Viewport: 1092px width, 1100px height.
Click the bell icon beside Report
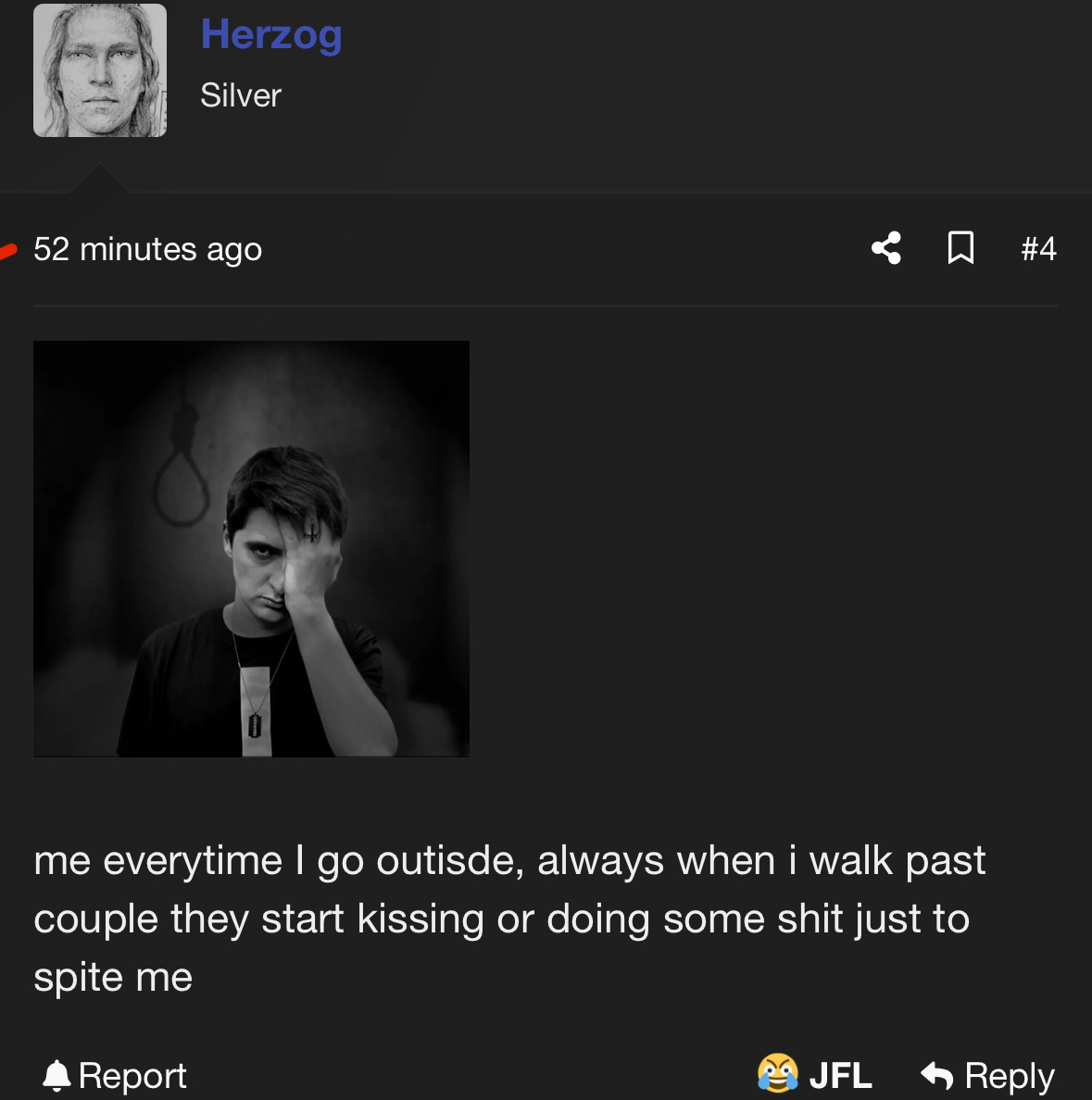pos(56,1075)
